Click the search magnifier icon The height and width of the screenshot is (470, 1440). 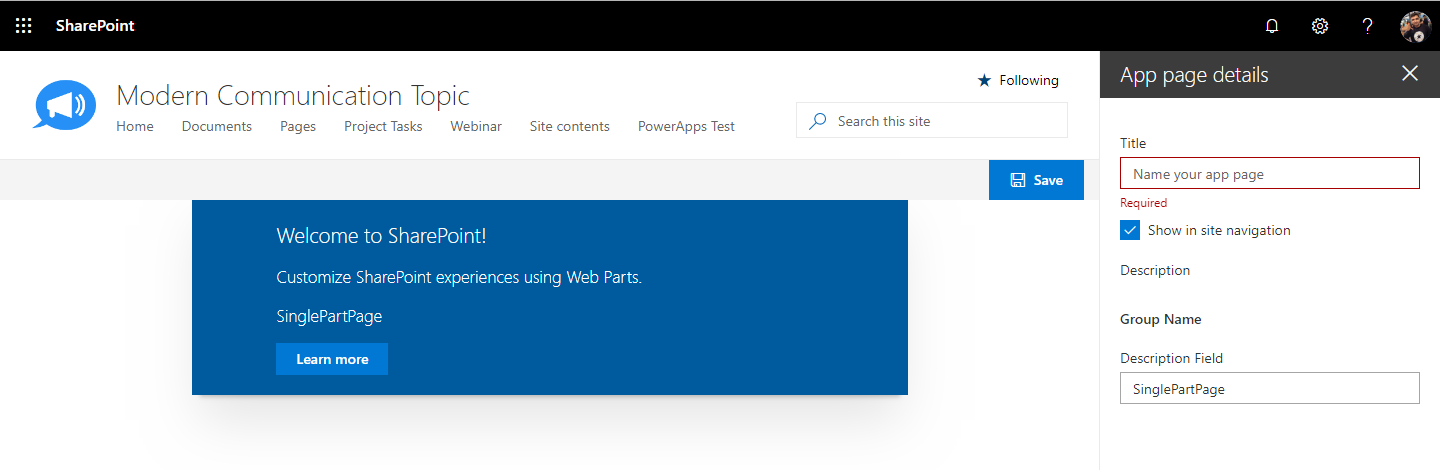coord(818,121)
